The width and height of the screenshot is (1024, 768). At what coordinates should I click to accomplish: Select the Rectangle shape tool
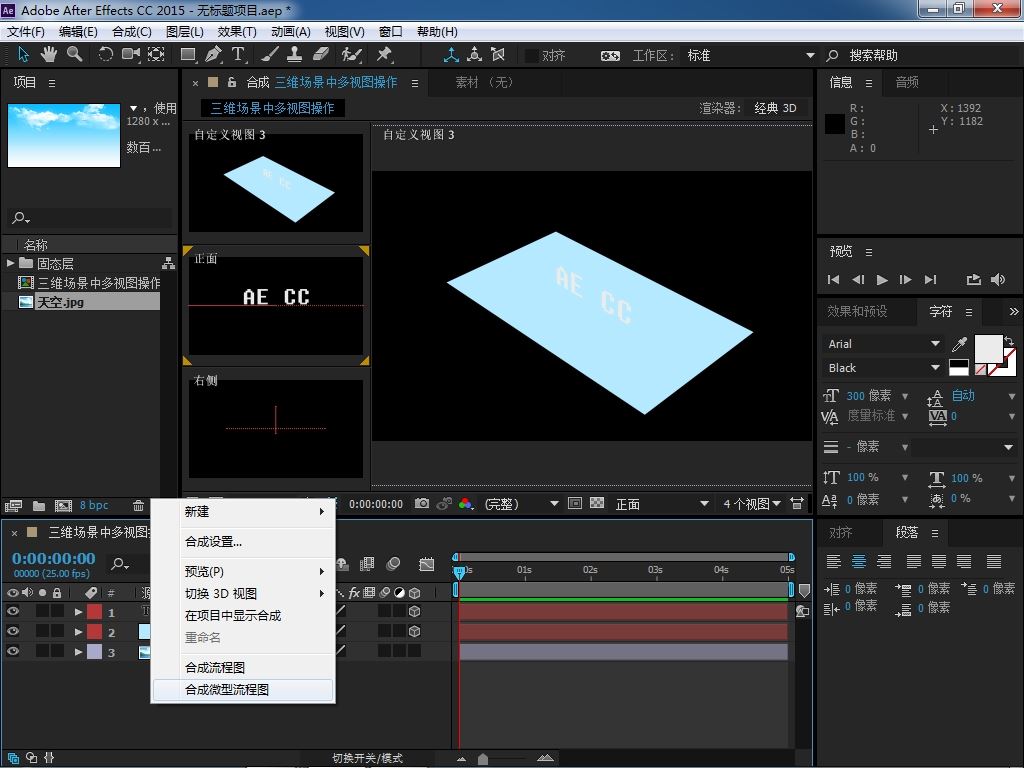click(188, 55)
